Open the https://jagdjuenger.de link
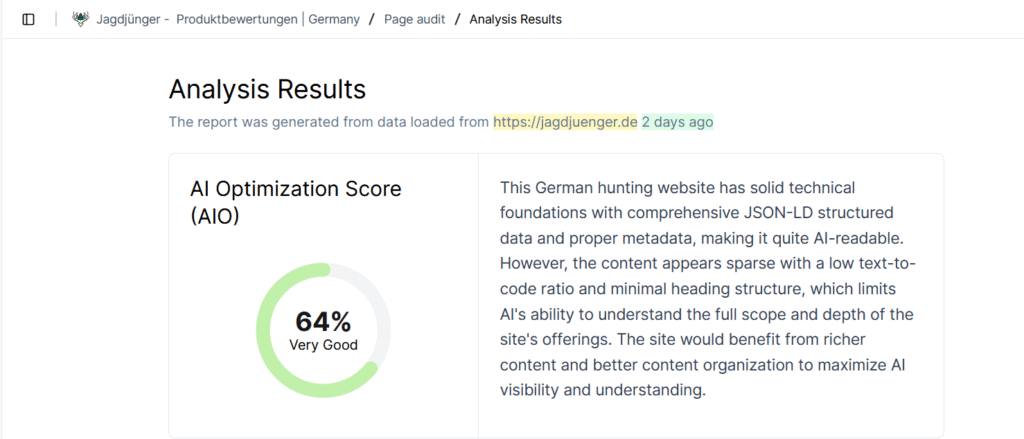Viewport: 1024px width, 439px height. tap(565, 122)
